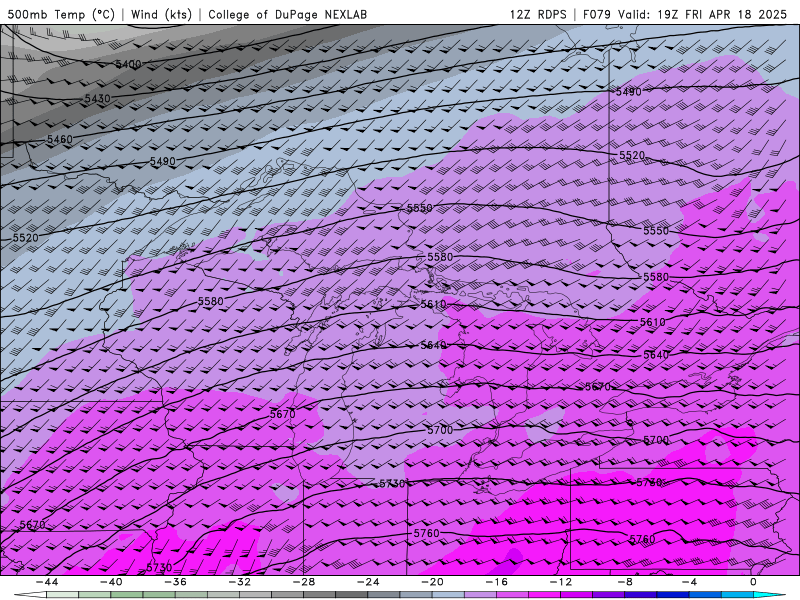Click the 5460 height contour label

pos(60,139)
